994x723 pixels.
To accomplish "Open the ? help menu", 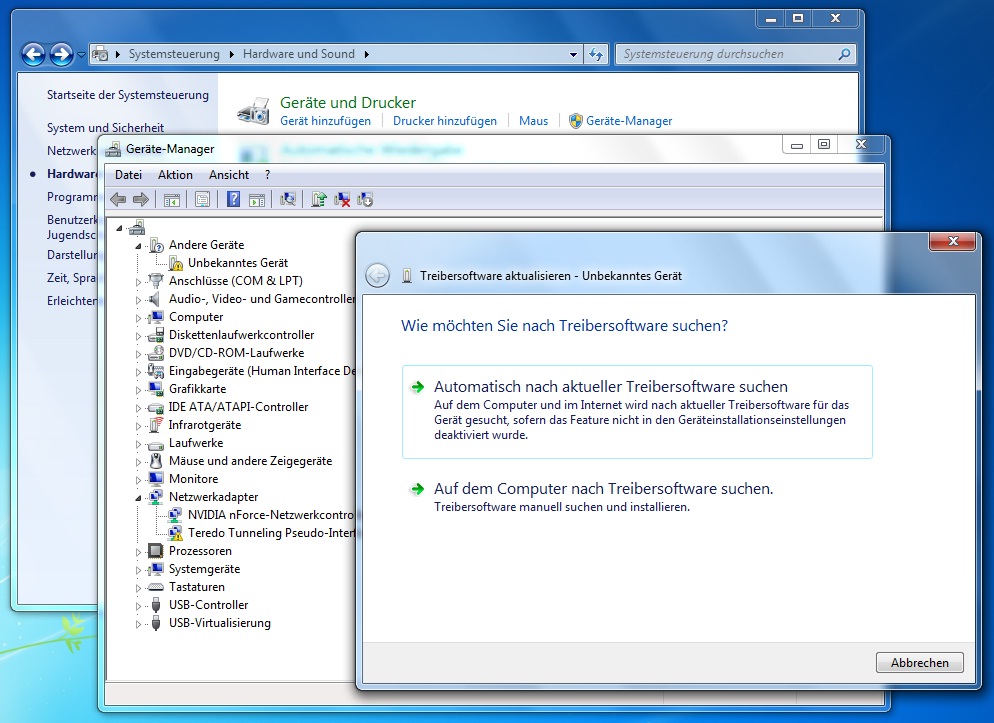I will click(268, 175).
